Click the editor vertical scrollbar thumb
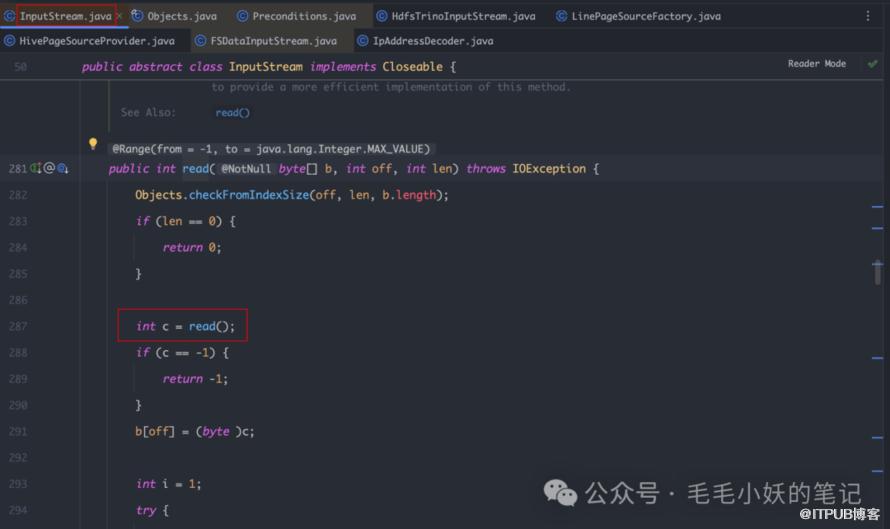The width and height of the screenshot is (890, 529). (877, 272)
